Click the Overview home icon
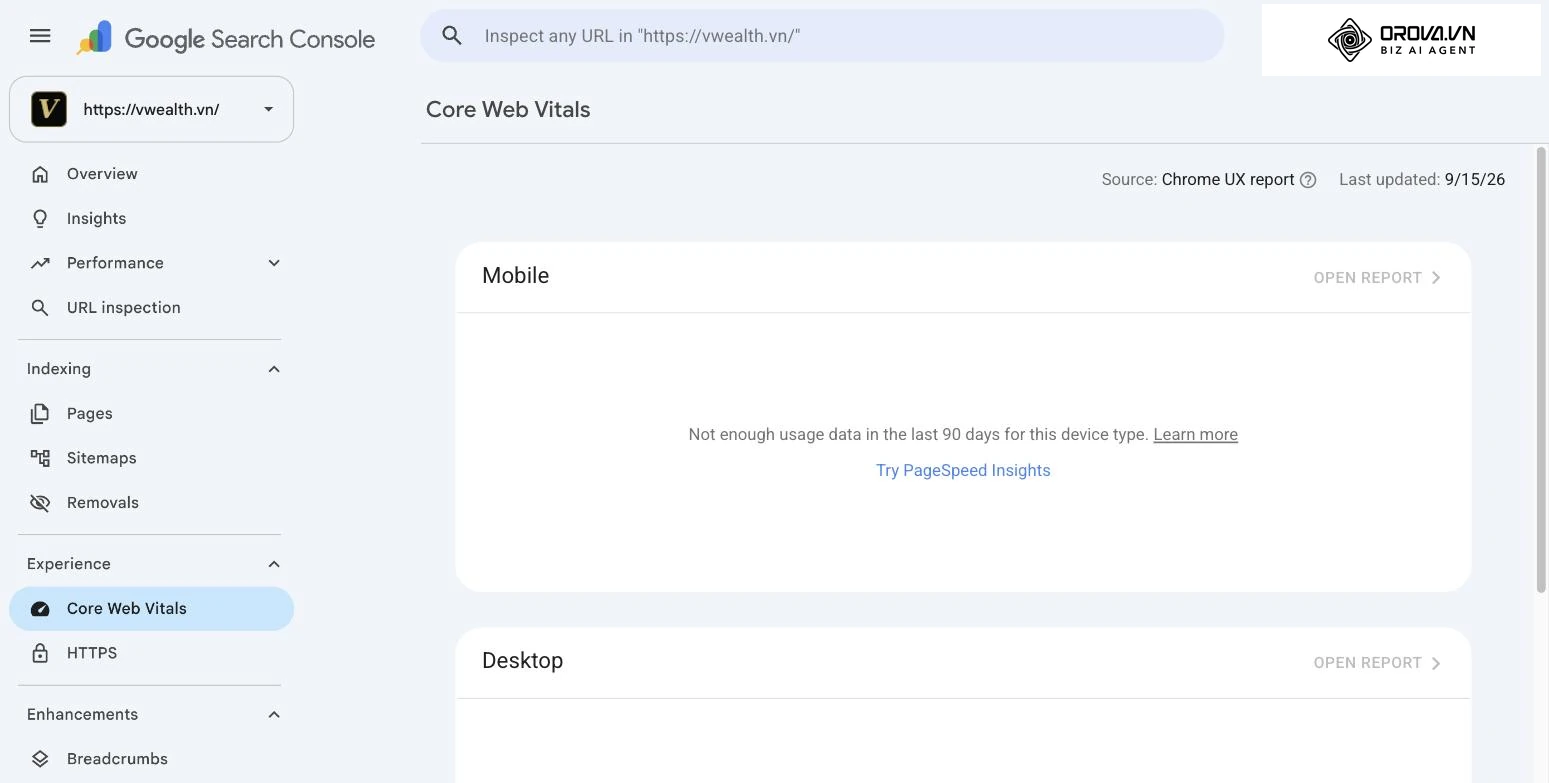Screen dimensions: 1549x783 pos(40,174)
